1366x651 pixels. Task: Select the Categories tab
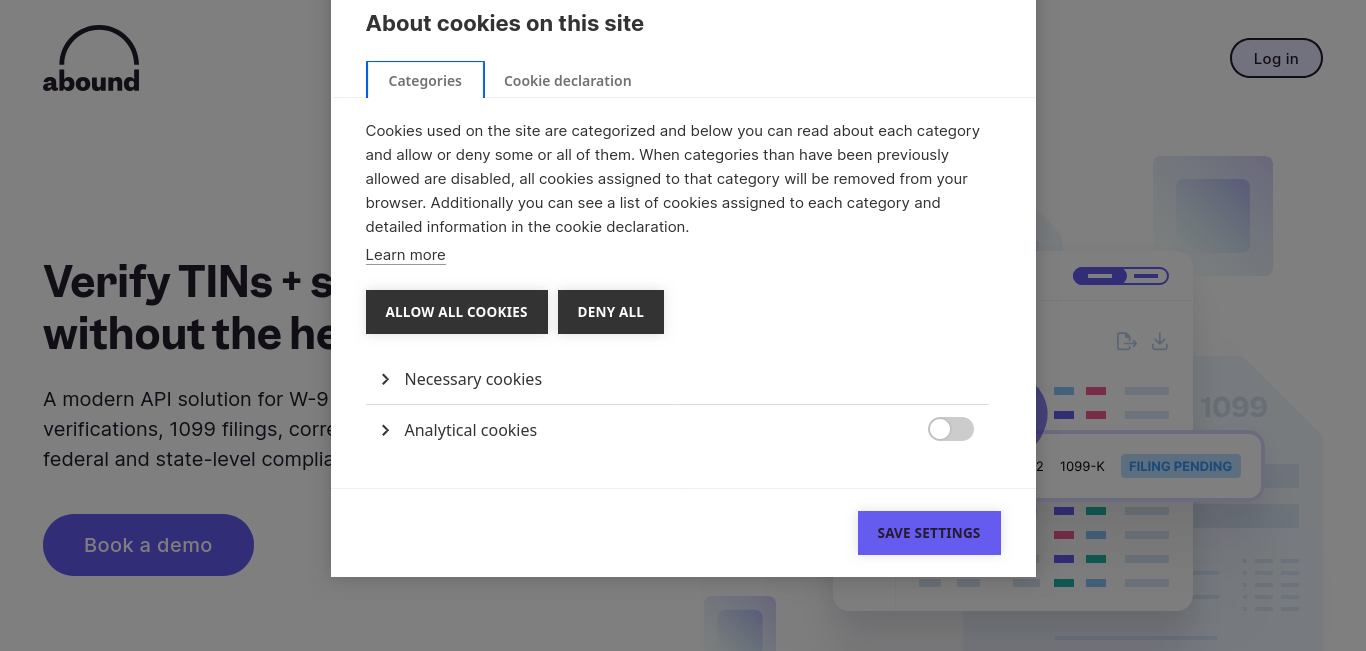pos(425,80)
